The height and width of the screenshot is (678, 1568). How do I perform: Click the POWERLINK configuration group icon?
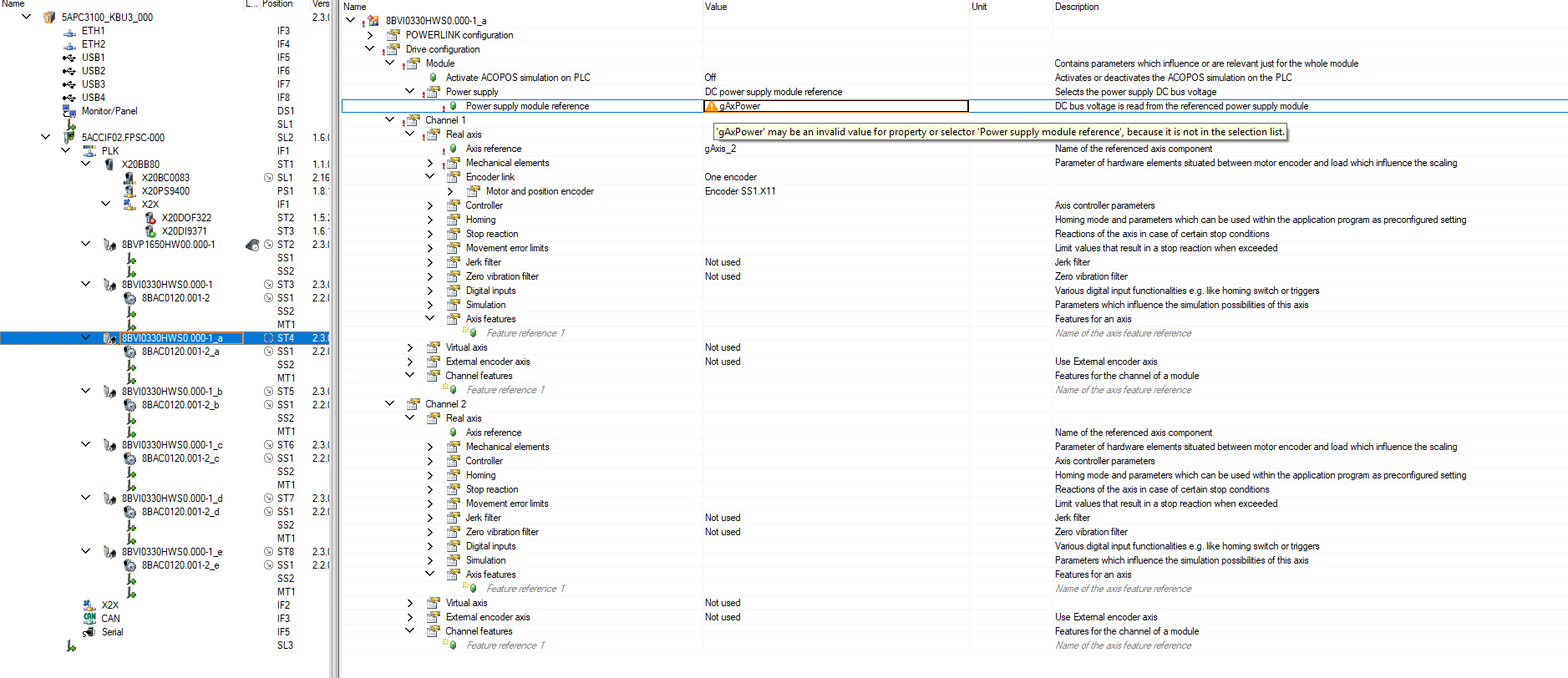pos(393,35)
